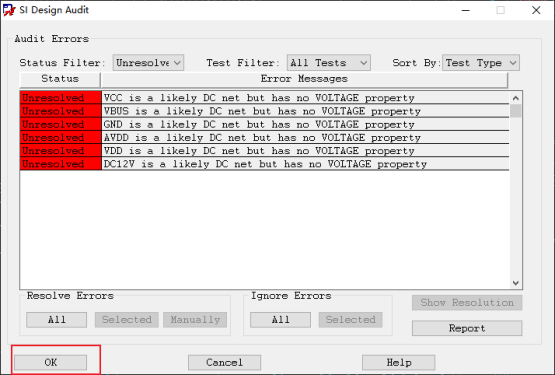Open the Test Filter dropdown
This screenshot has height=375, width=555.
point(329,63)
